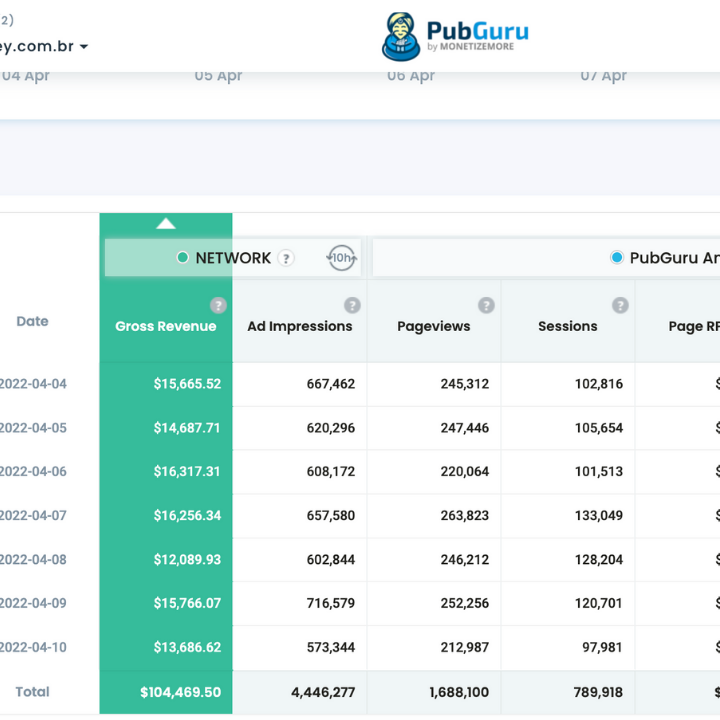Image resolution: width=720 pixels, height=720 pixels.
Task: Sort by Pageviews column header
Action: point(434,326)
